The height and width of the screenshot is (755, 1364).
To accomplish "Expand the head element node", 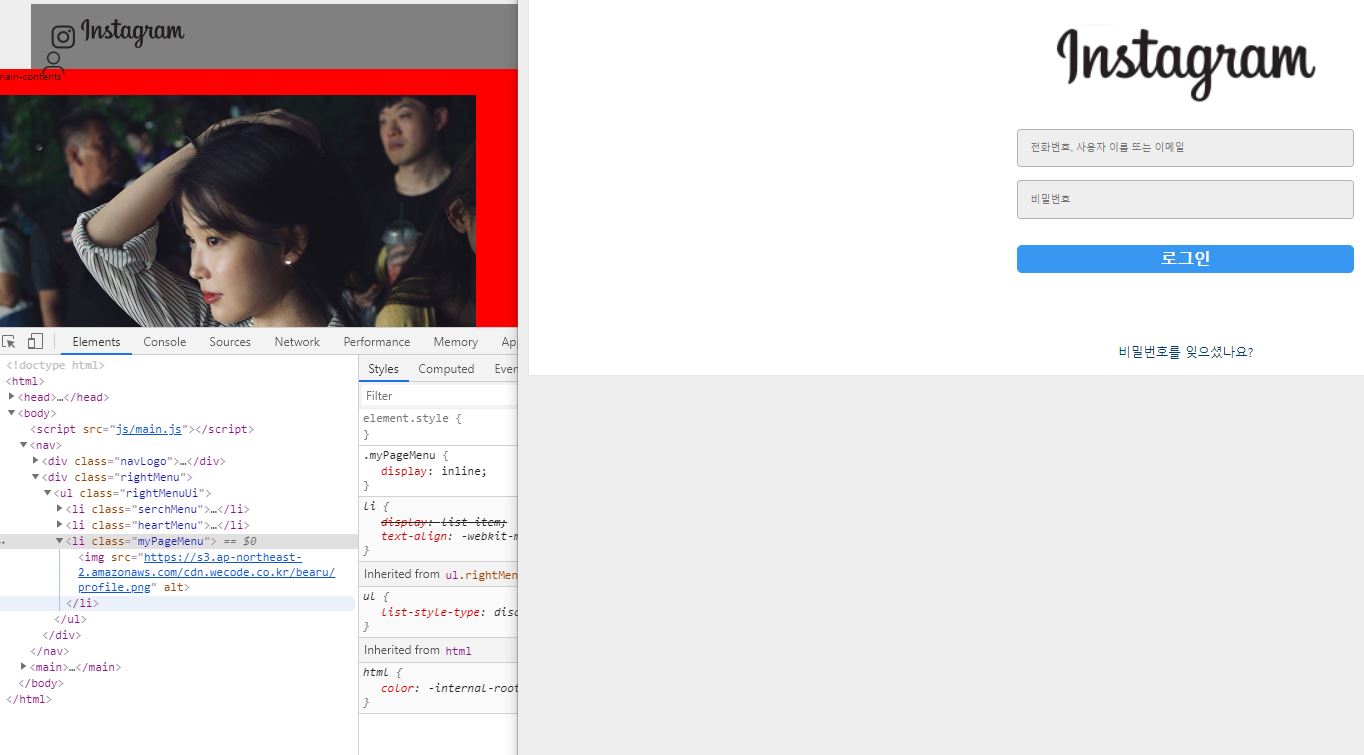I will (11, 397).
